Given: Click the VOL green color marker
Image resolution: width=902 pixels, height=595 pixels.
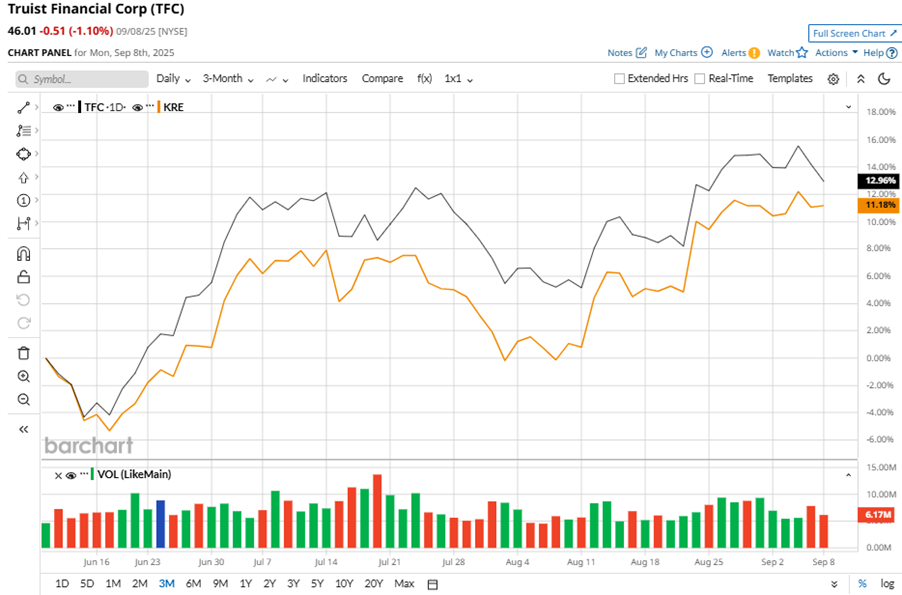Looking at the screenshot, I should 93,475.
